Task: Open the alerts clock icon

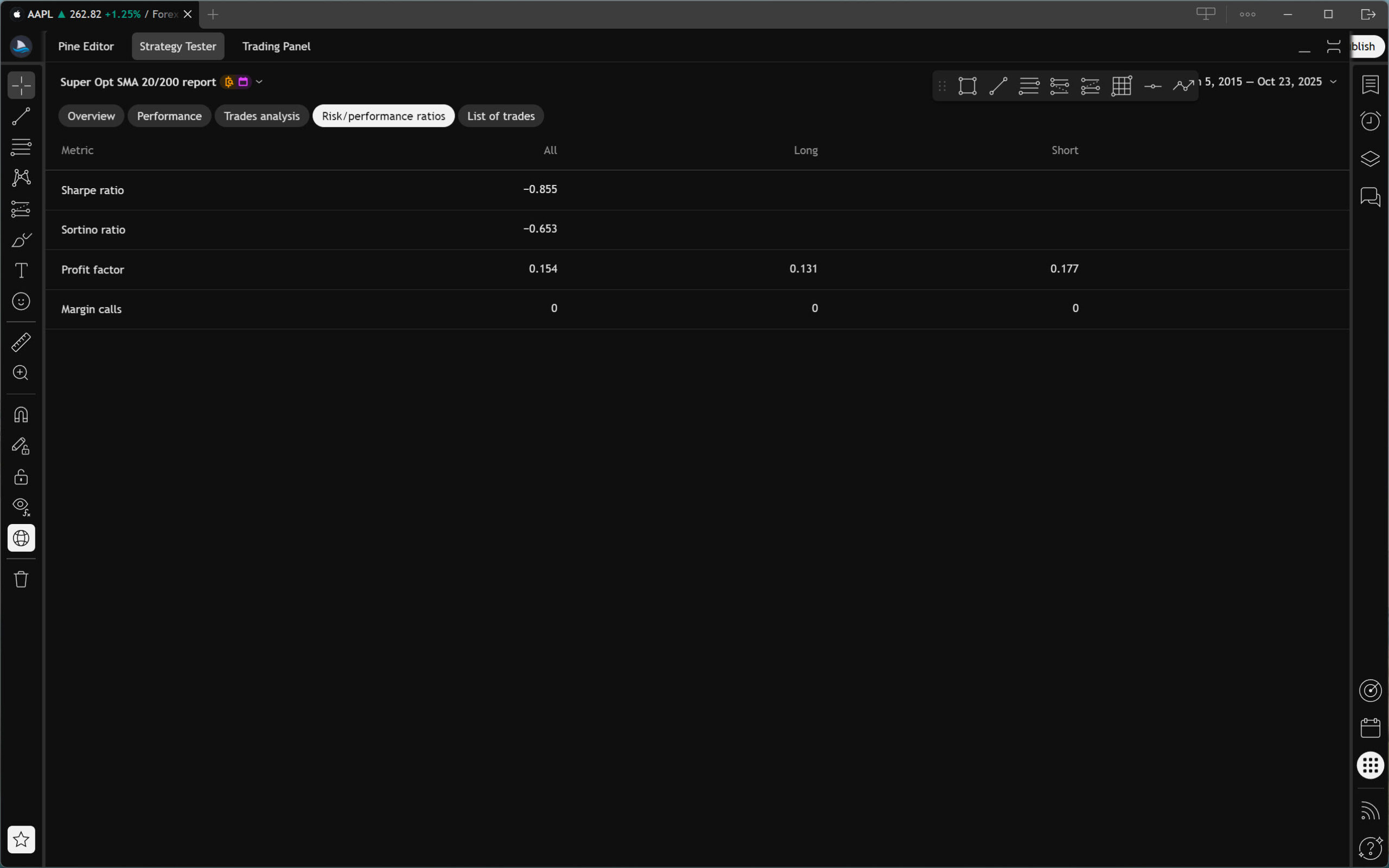Action: tap(1370, 121)
